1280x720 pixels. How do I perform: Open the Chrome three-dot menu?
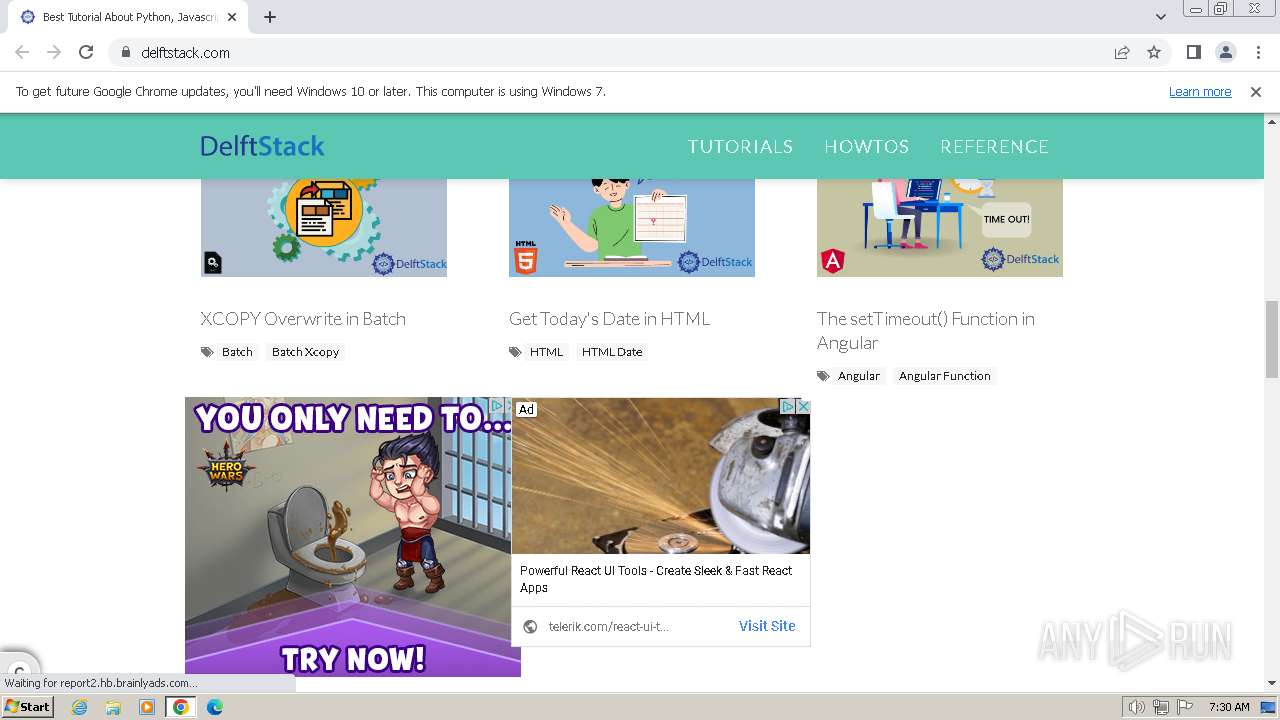1258,52
